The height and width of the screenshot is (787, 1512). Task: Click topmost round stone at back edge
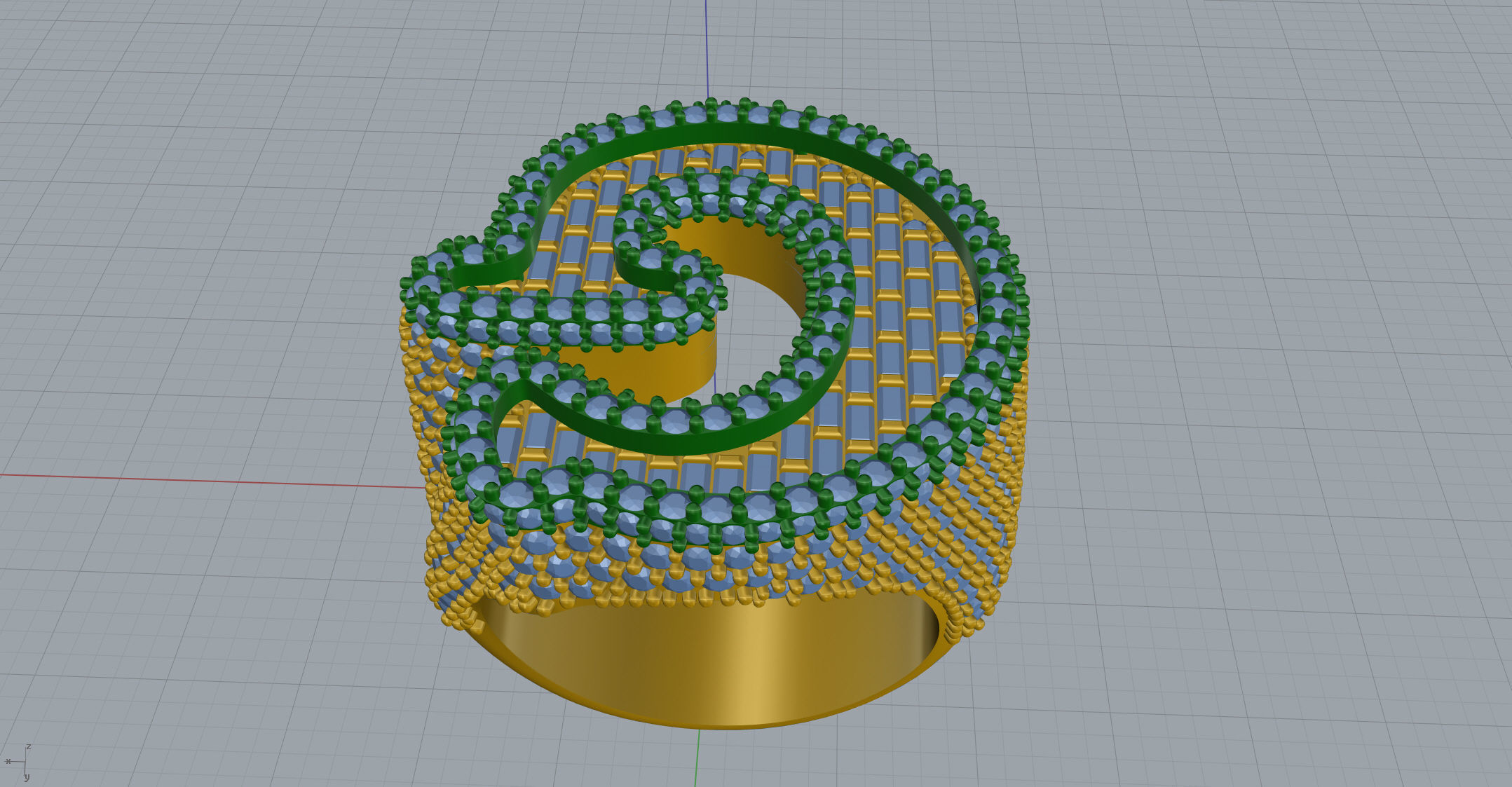727,114
